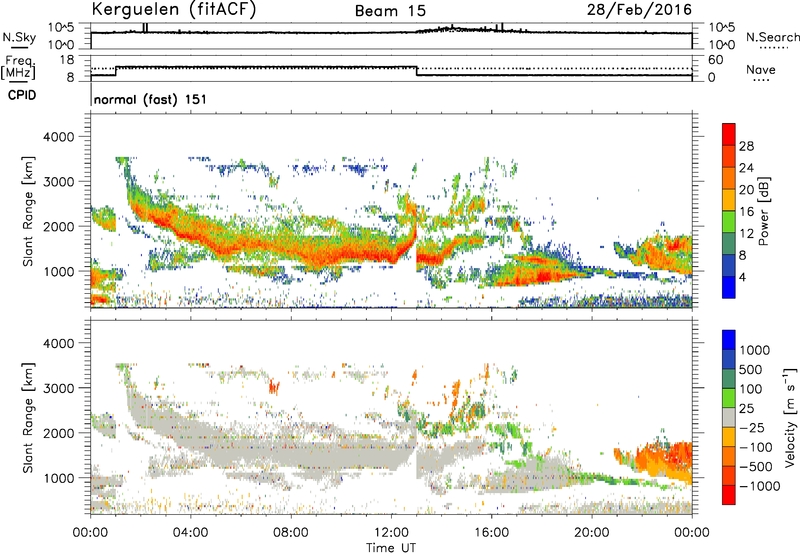Screen dimensions: 800x554
Task: Click the '08:00' time axis label
Action: [291, 532]
